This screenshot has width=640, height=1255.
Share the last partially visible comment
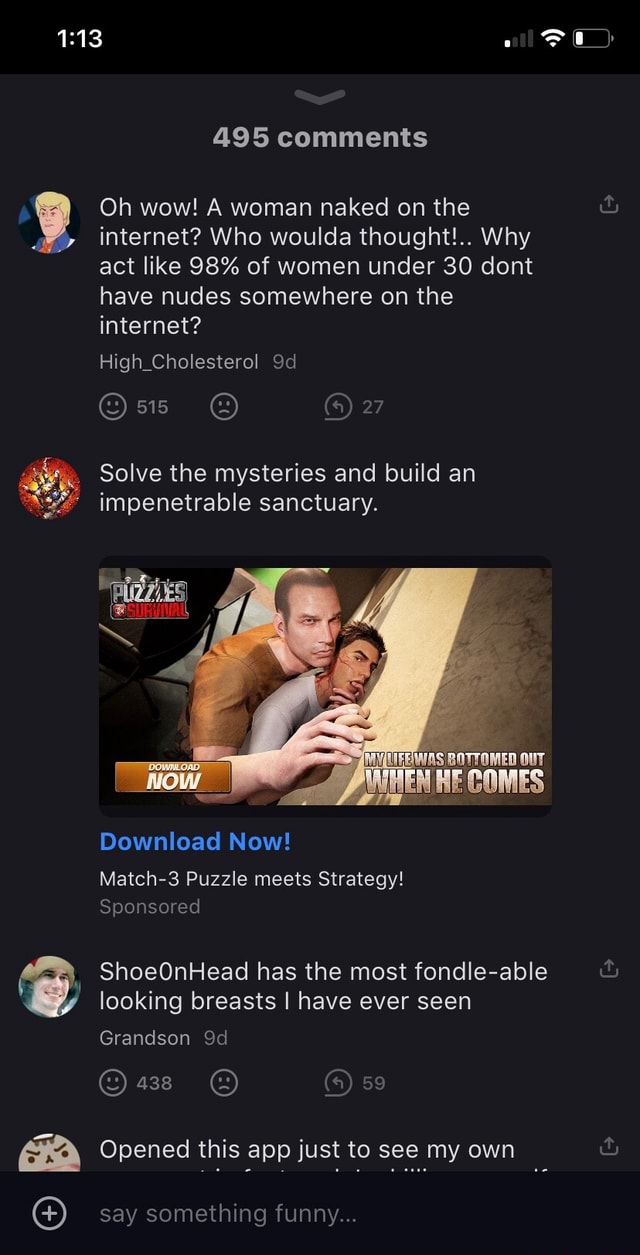[x=609, y=1148]
